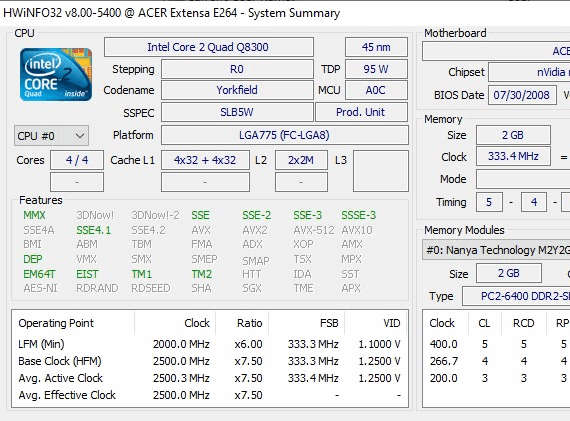Click the memory module Size 2 GB field
The width and height of the screenshot is (570, 421).
tap(509, 273)
